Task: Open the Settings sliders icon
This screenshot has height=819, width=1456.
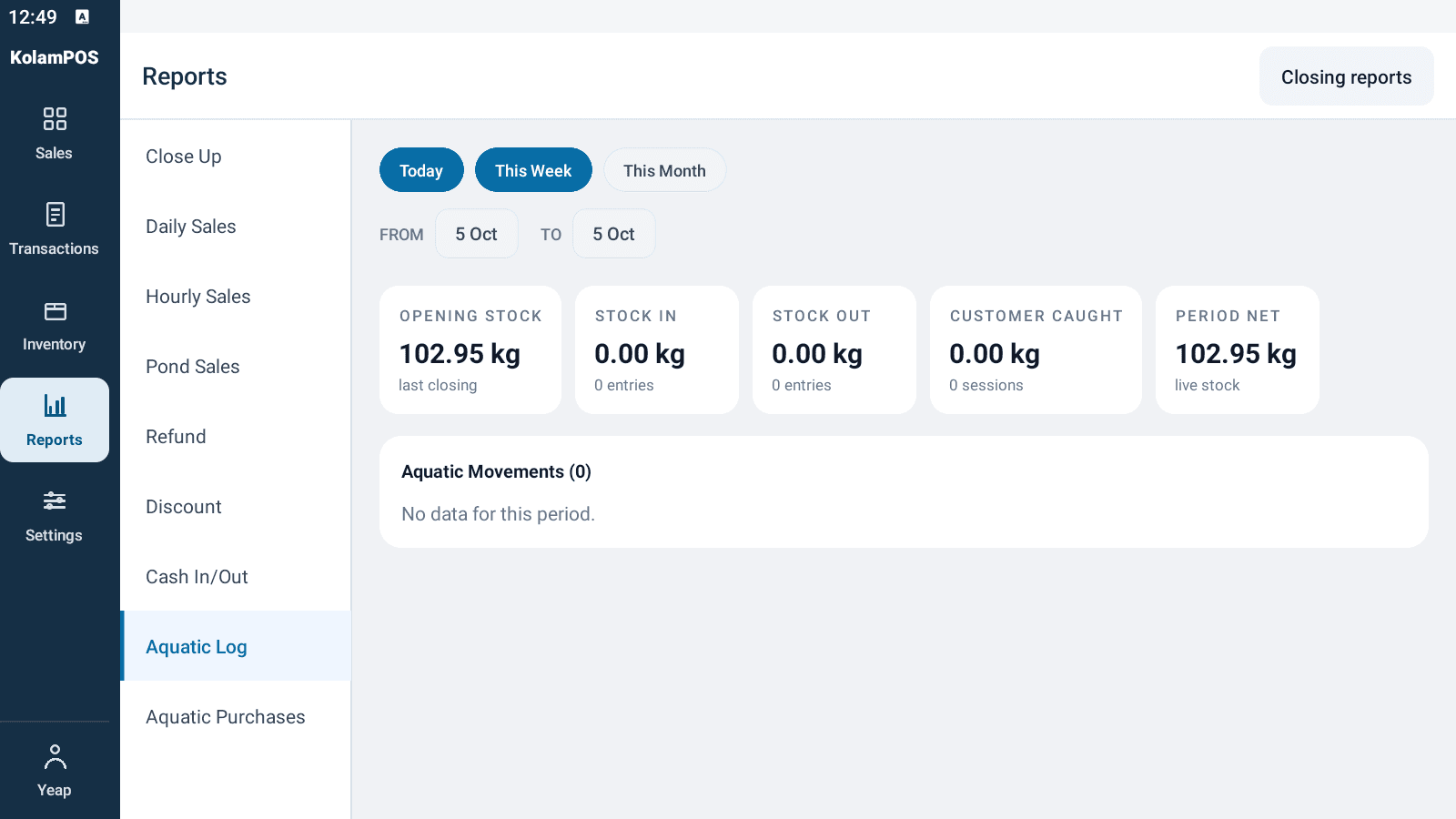Action: (x=55, y=500)
